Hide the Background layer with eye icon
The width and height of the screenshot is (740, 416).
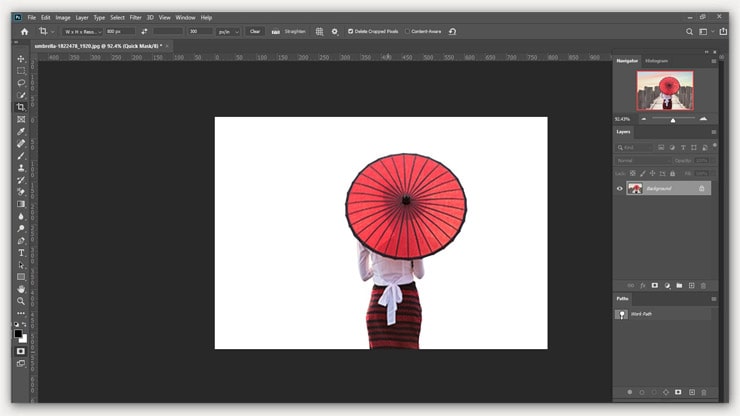pos(620,188)
